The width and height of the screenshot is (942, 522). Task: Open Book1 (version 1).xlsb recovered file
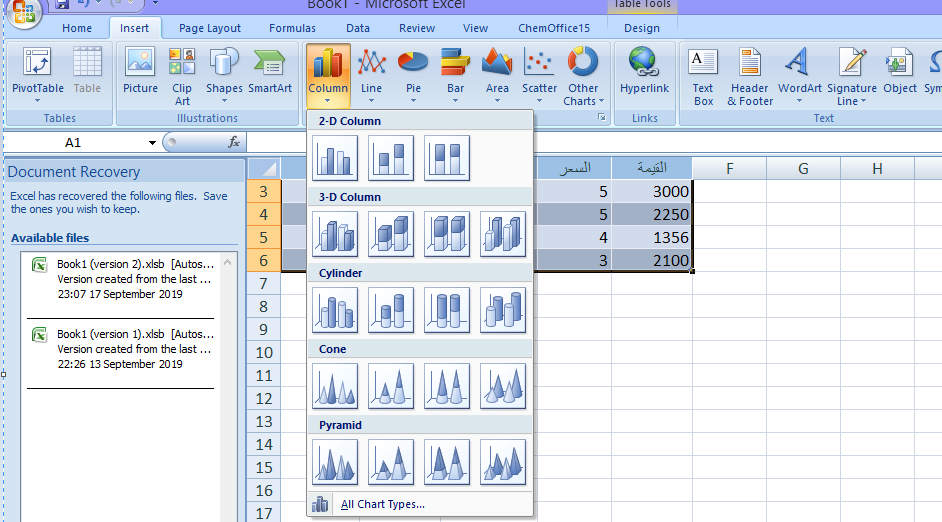123,349
